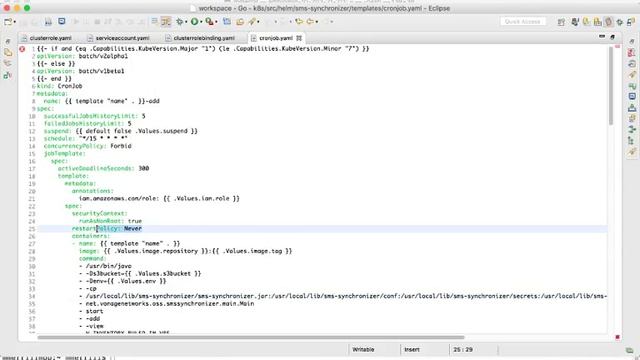Expand the Search dropdown arrow
This screenshot has height=360, width=640.
coord(259,22)
